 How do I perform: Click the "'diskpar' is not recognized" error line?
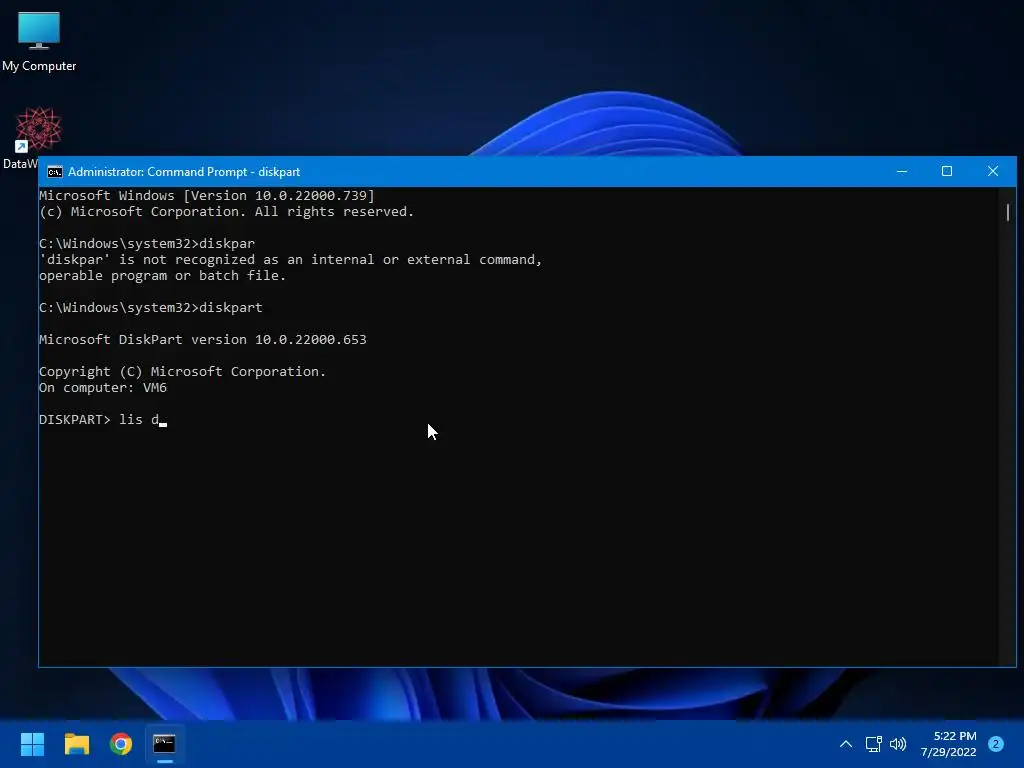point(291,260)
